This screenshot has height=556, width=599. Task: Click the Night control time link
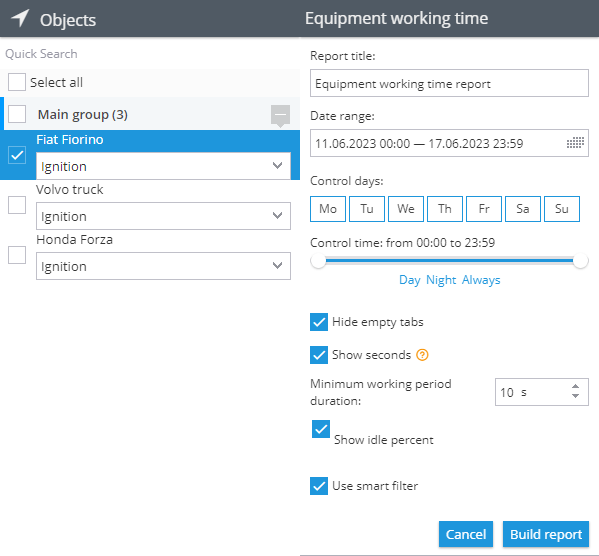(441, 280)
